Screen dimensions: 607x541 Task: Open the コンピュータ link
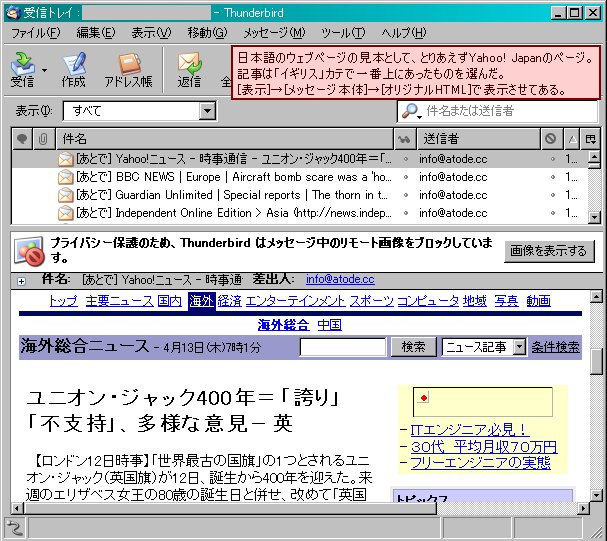tap(428, 301)
